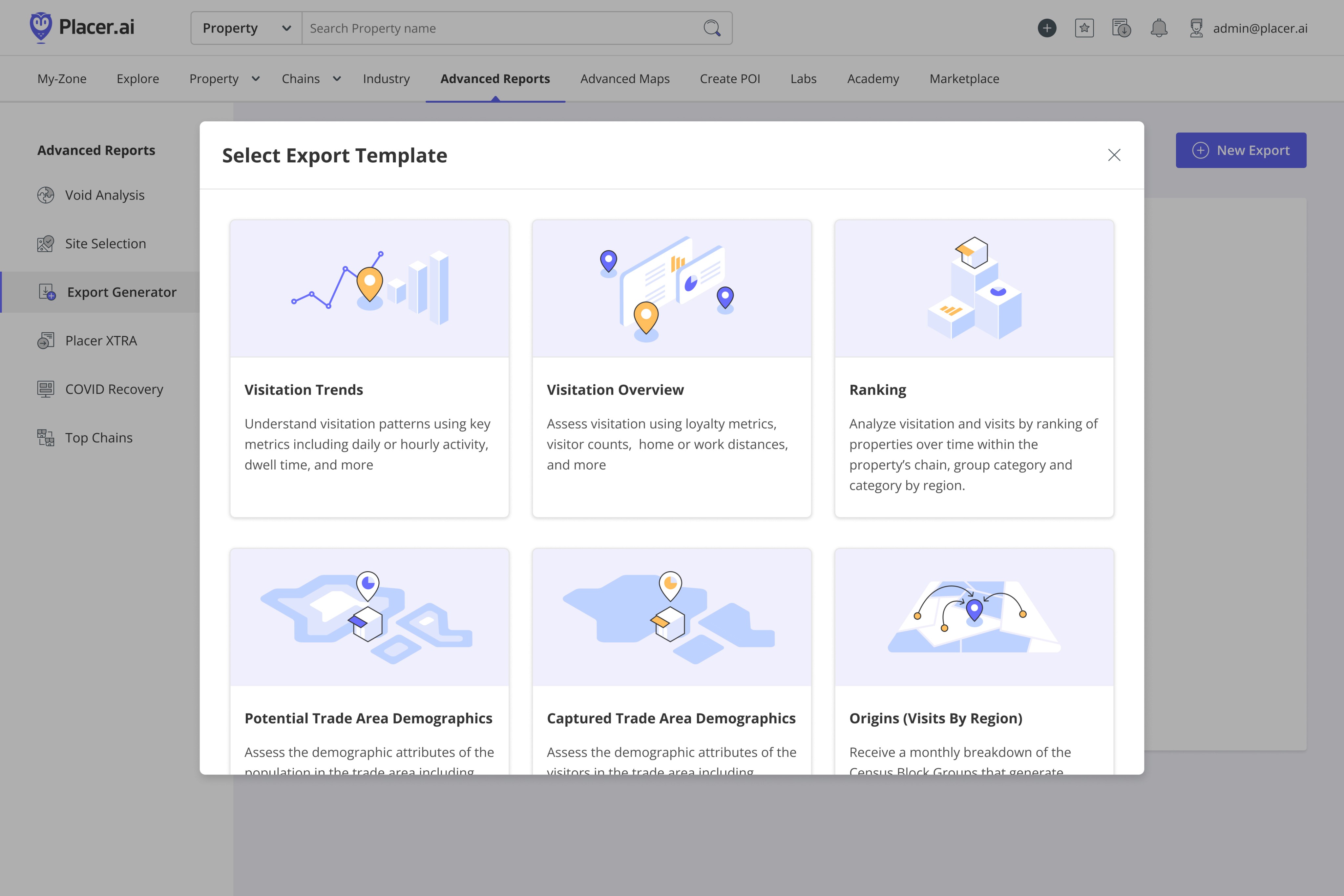Select the Void Analysis icon in the sidebar
The image size is (1344, 896).
[x=45, y=195]
